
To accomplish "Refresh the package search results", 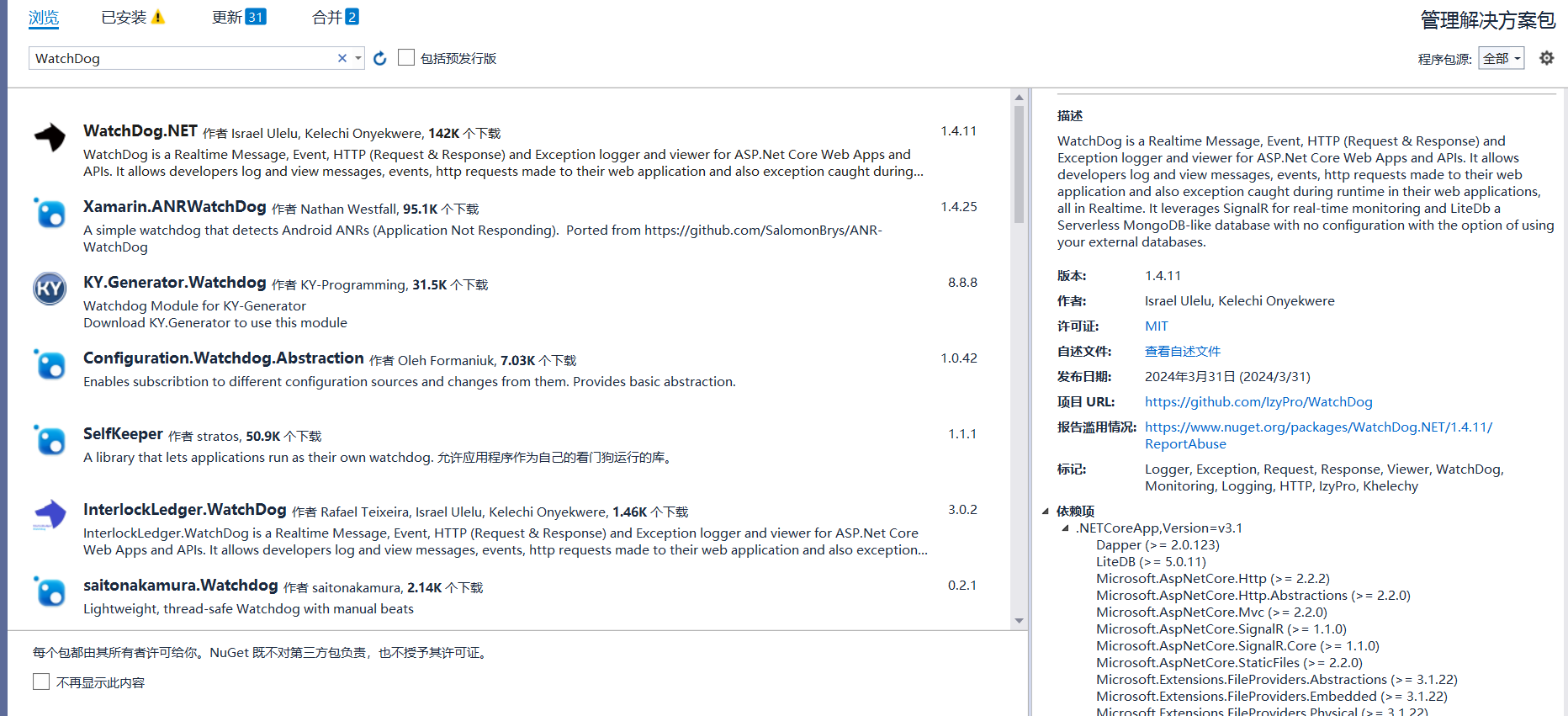I will [379, 58].
